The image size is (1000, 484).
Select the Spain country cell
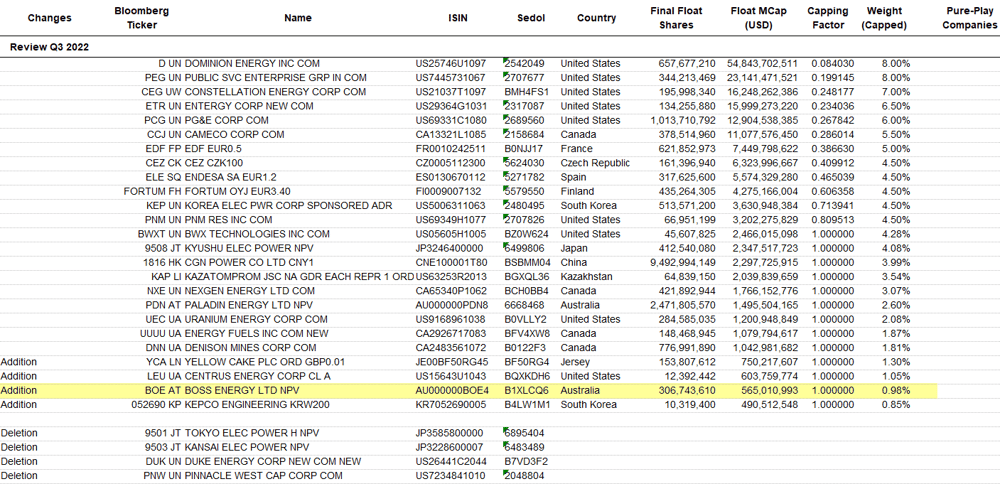pos(573,177)
